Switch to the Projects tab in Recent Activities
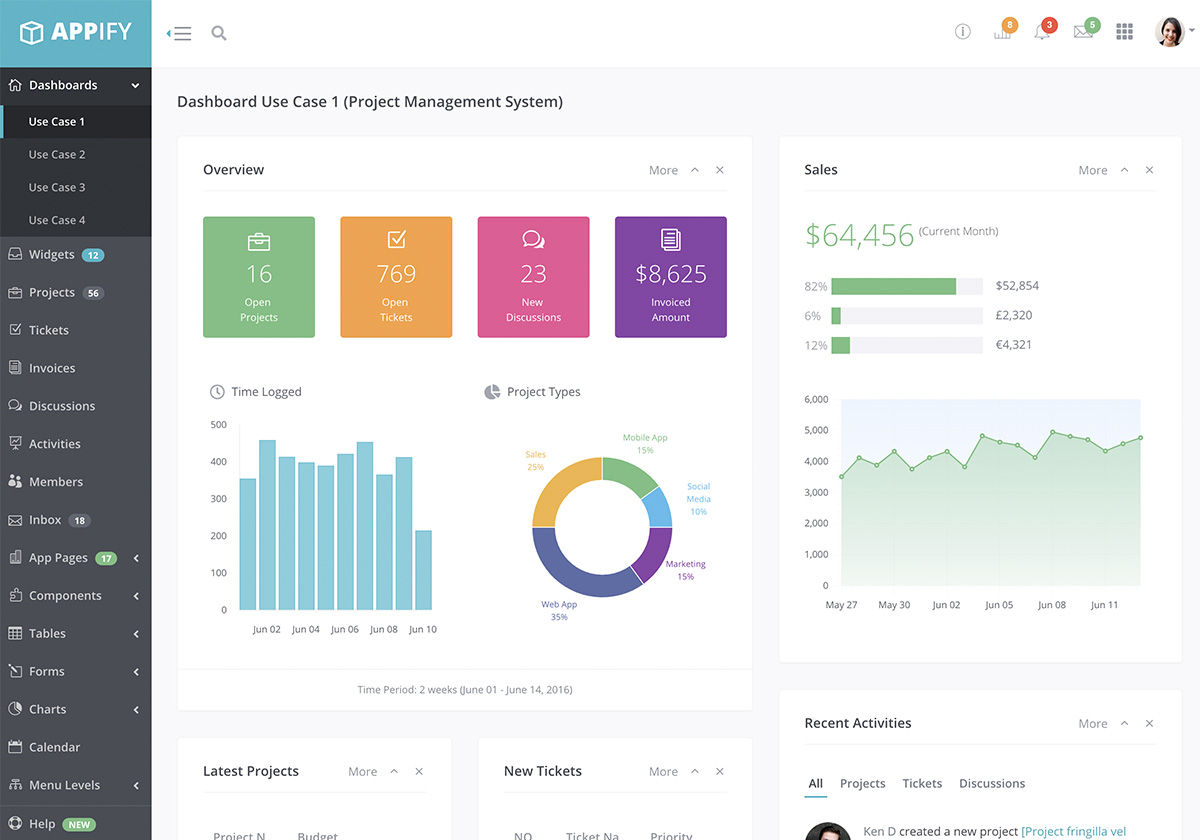The width and height of the screenshot is (1200, 840). pos(862,784)
